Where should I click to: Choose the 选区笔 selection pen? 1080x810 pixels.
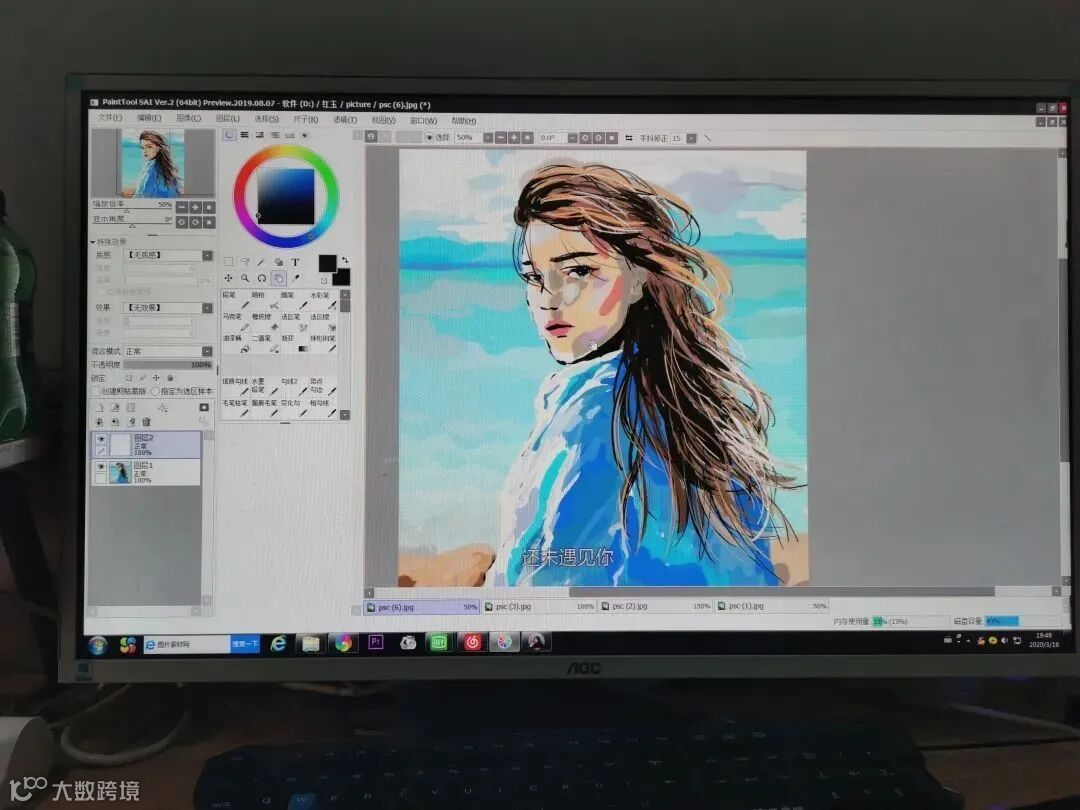tap(293, 322)
